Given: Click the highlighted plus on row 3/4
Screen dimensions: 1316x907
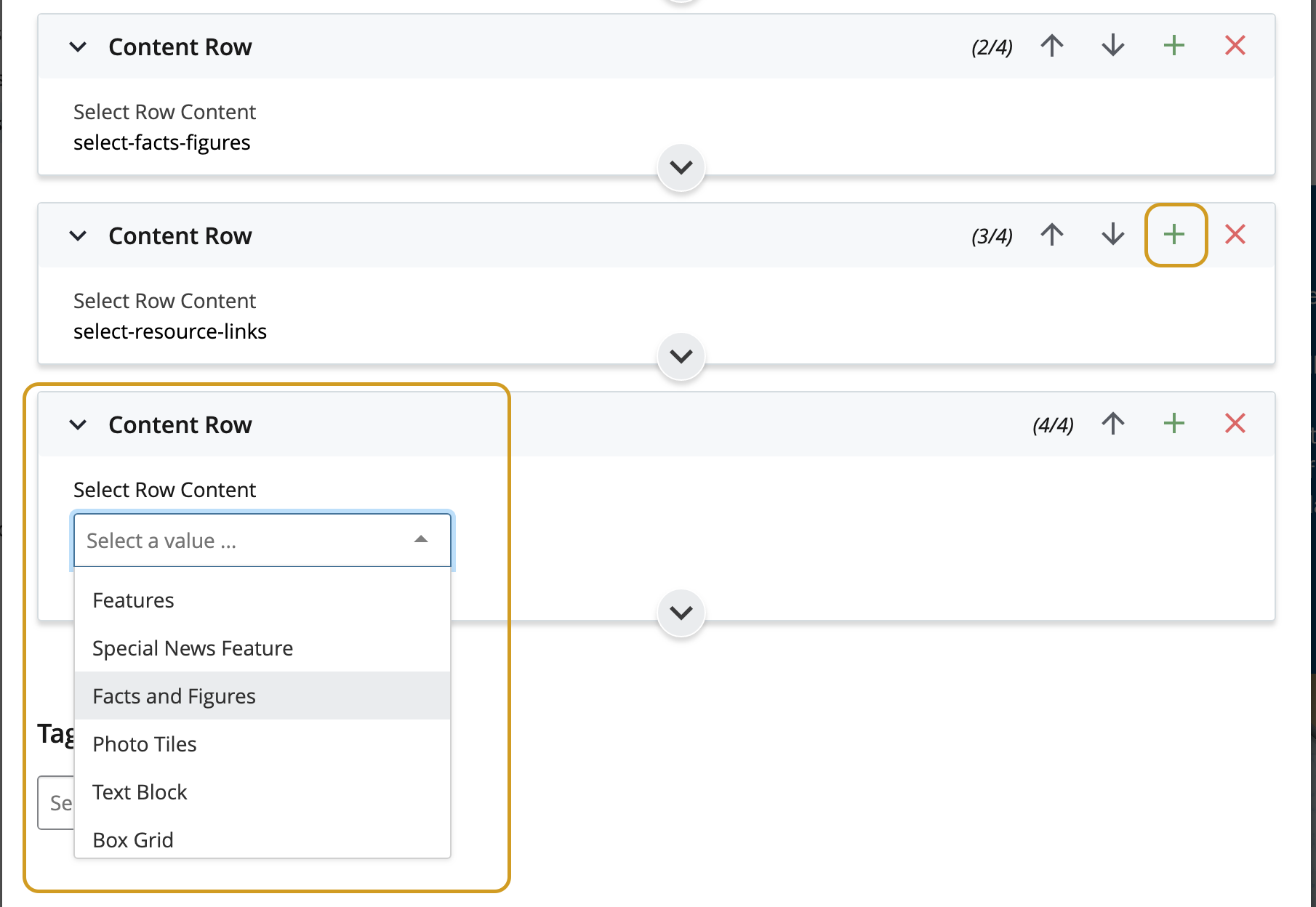Looking at the screenshot, I should point(1174,235).
